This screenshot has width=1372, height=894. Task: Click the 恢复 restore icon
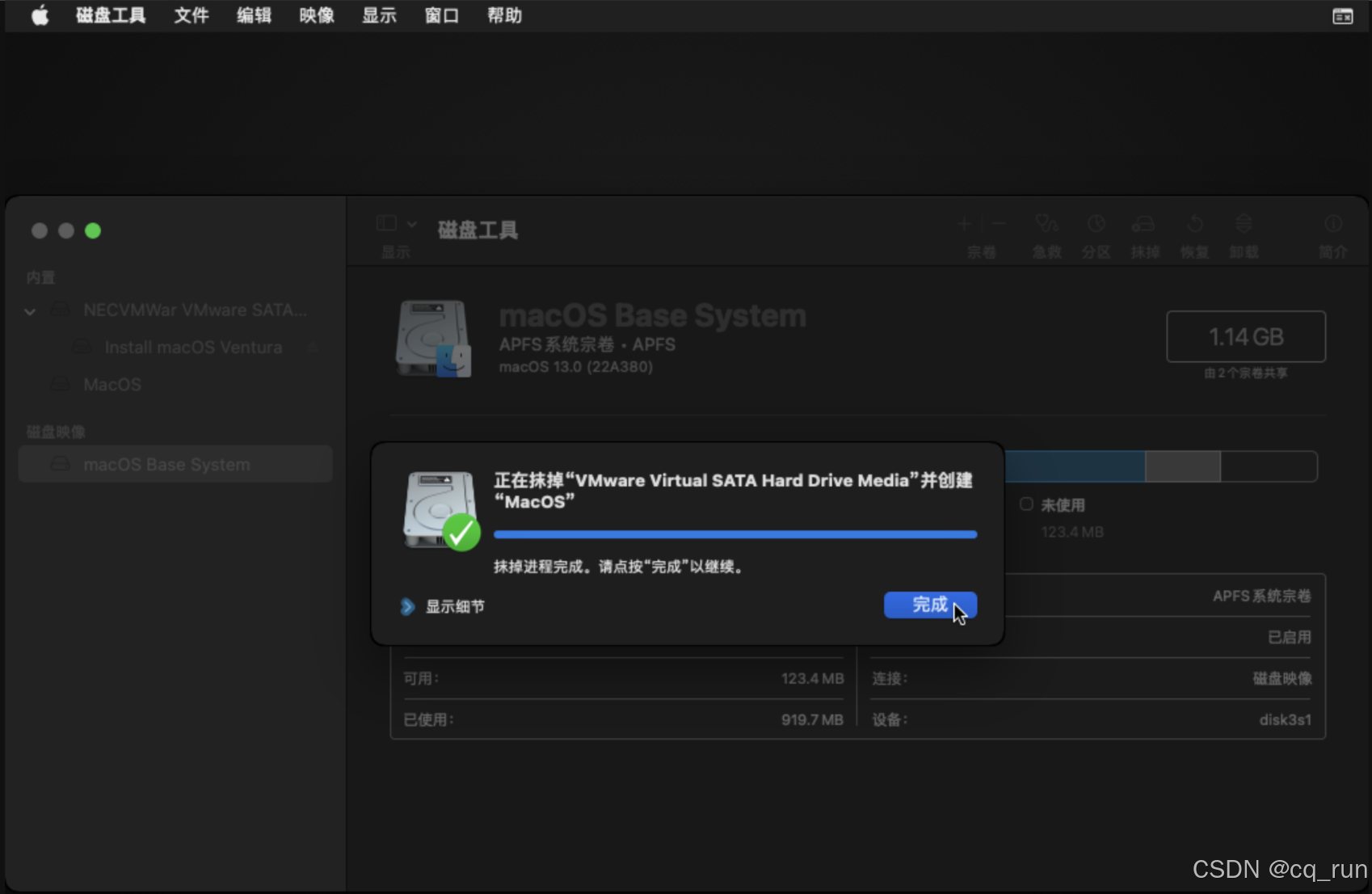click(x=1195, y=224)
